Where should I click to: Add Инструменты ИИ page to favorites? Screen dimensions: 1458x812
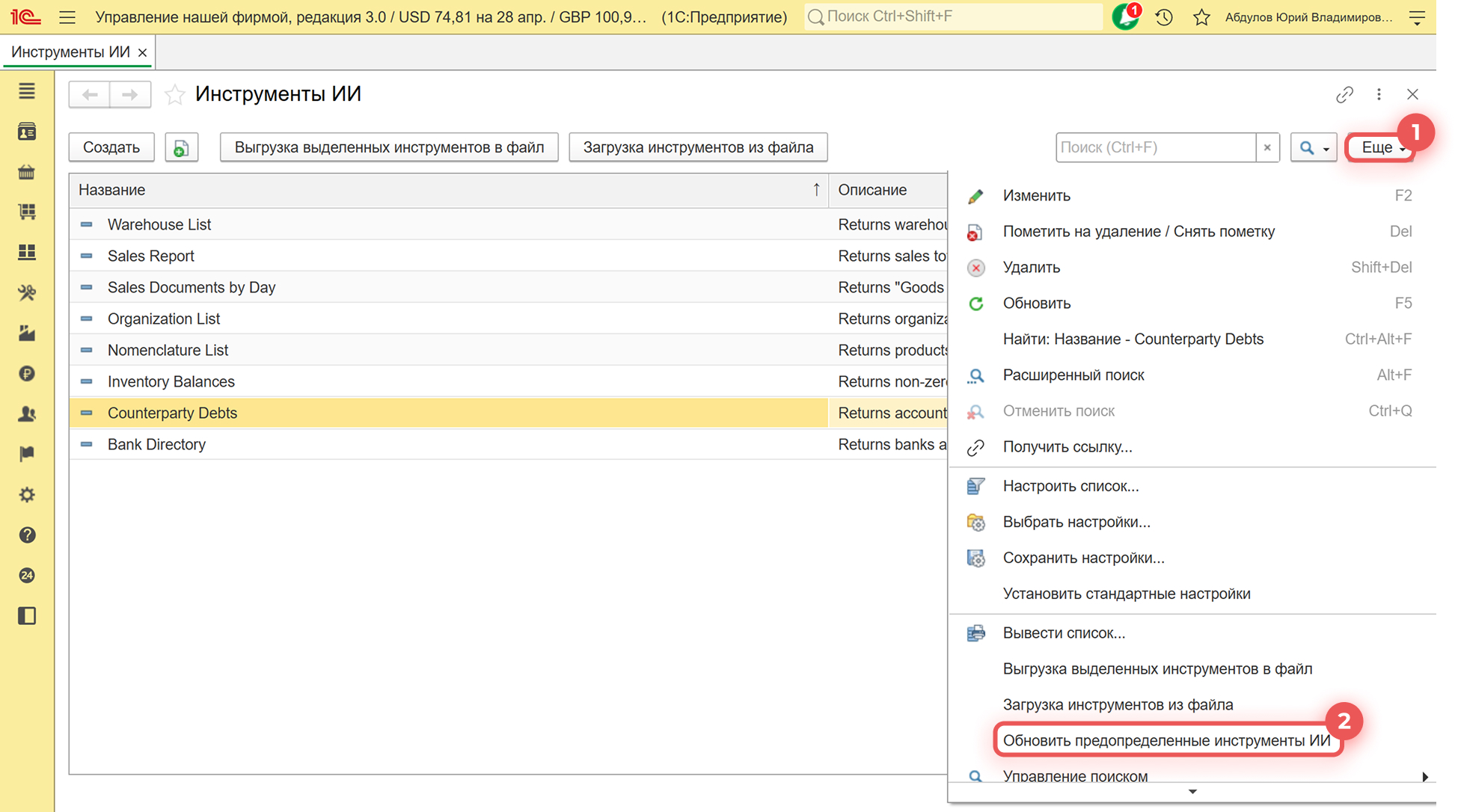174,94
